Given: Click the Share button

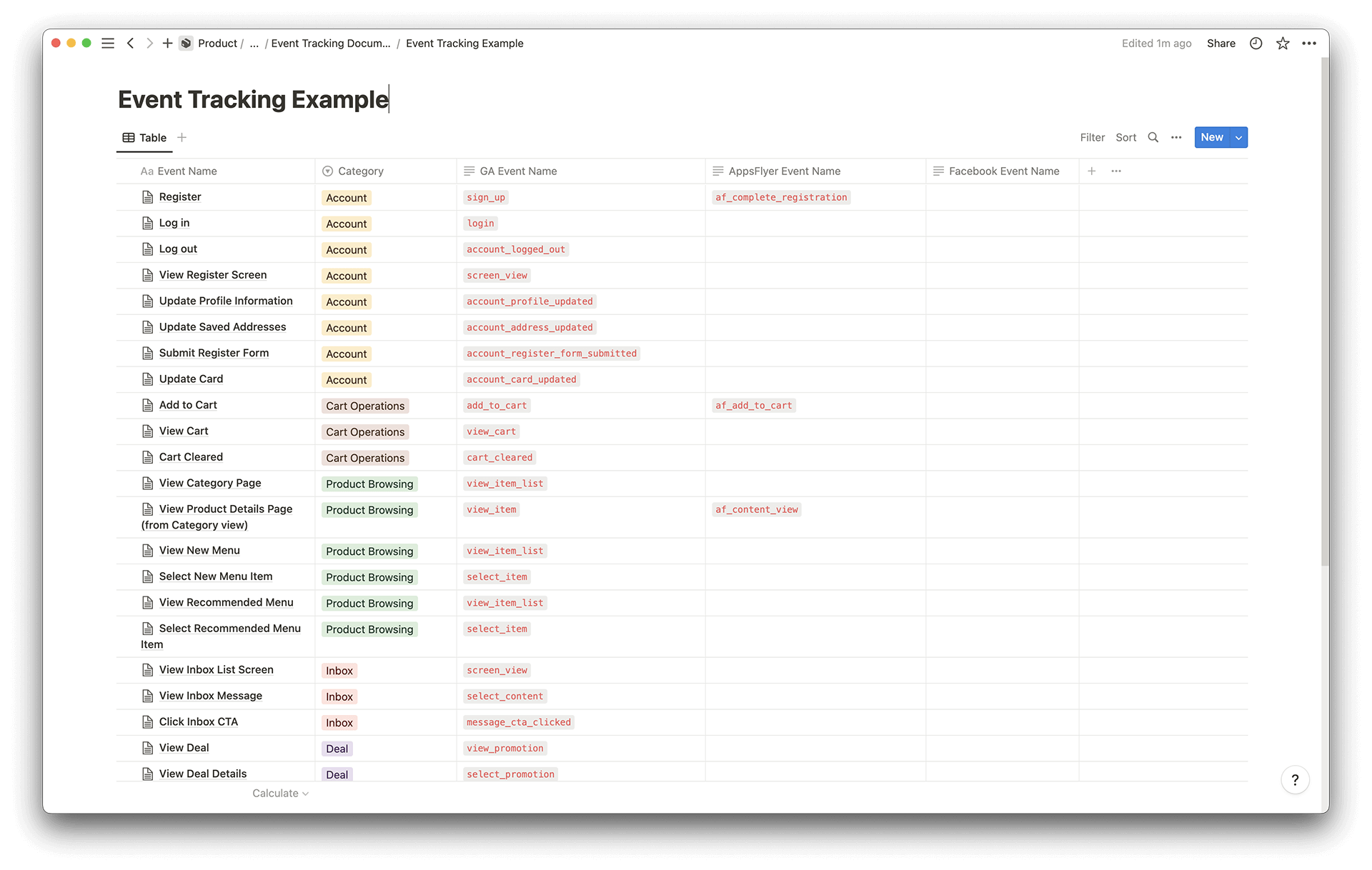Looking at the screenshot, I should (1221, 44).
